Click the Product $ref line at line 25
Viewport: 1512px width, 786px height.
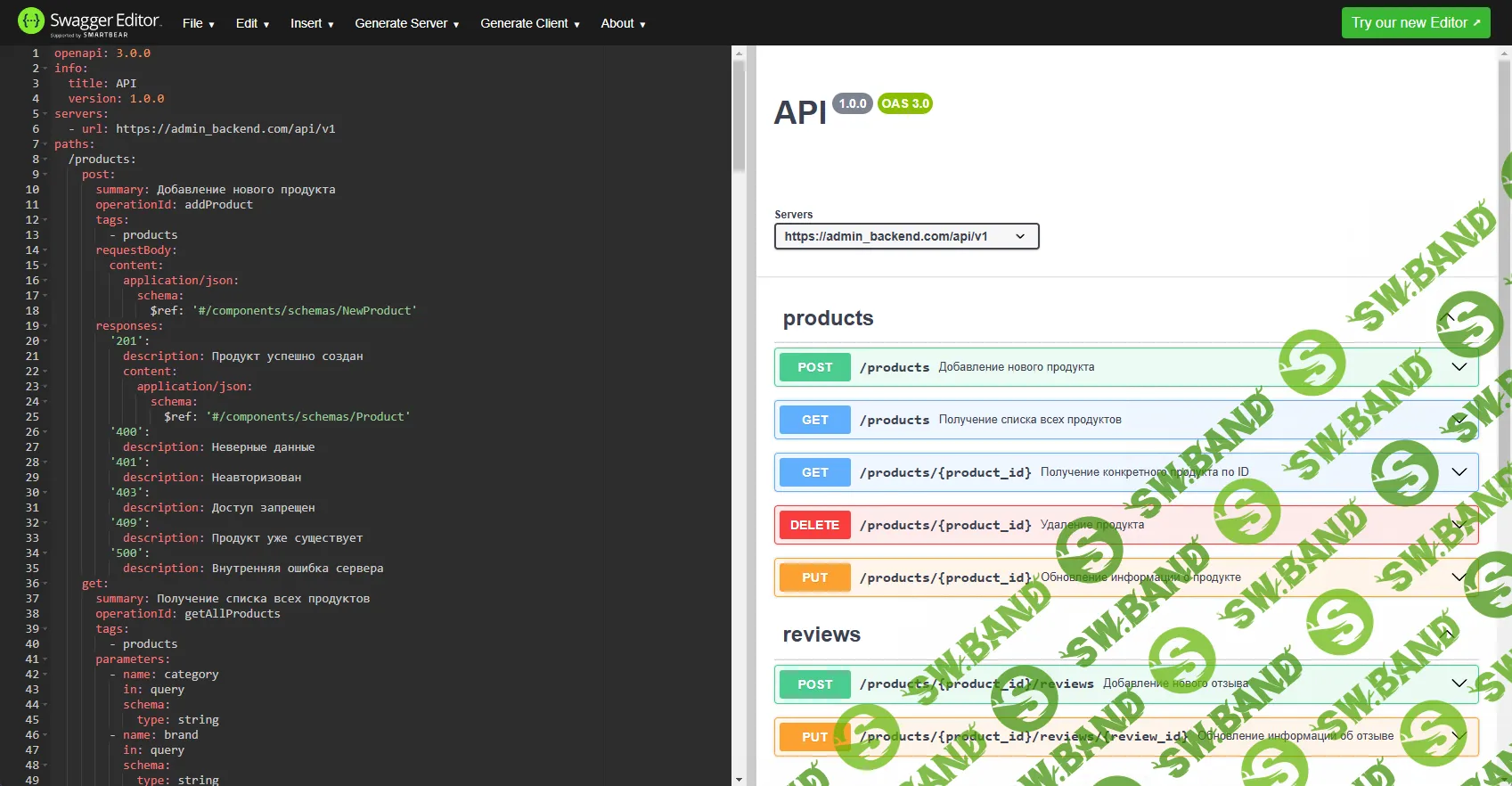pyautogui.click(x=287, y=417)
